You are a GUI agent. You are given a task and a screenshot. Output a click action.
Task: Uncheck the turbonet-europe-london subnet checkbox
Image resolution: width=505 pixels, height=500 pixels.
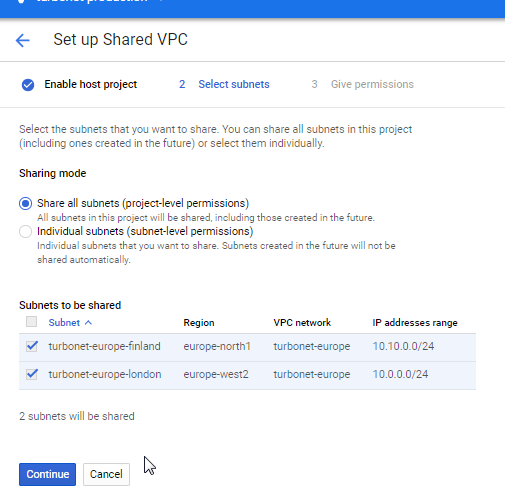[x=32, y=374]
